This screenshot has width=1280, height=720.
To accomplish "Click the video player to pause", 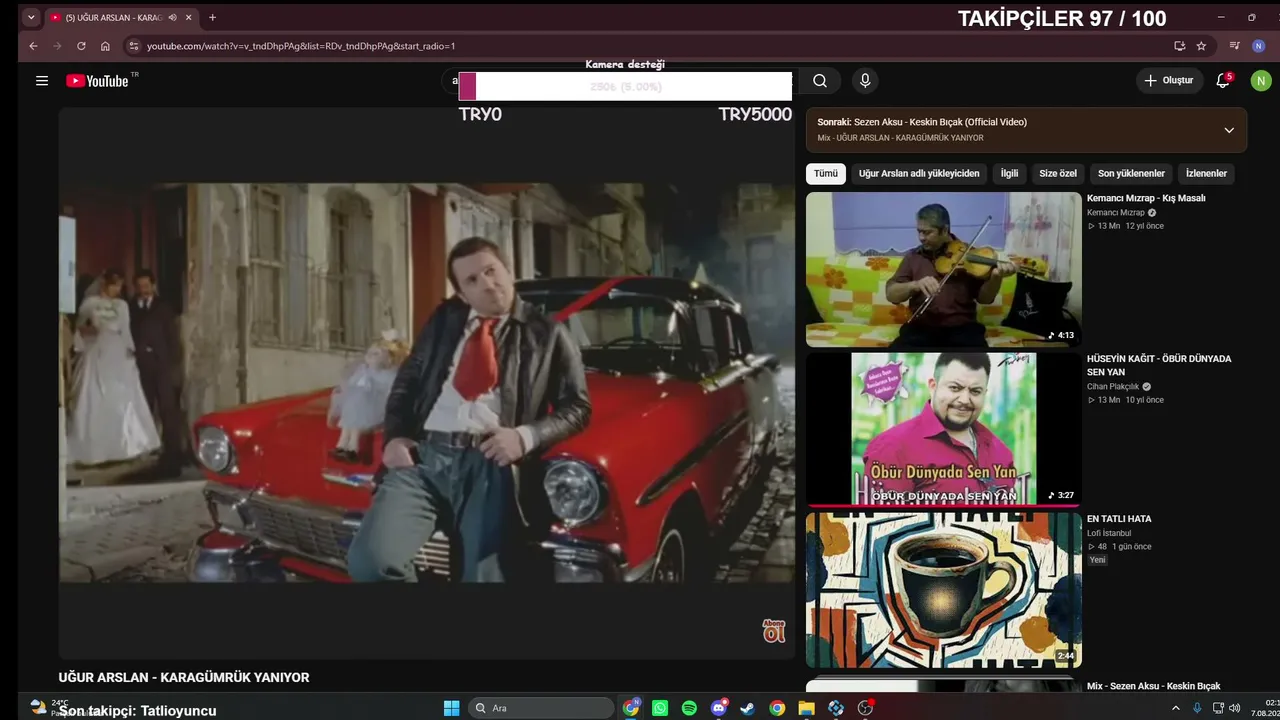I will point(426,383).
